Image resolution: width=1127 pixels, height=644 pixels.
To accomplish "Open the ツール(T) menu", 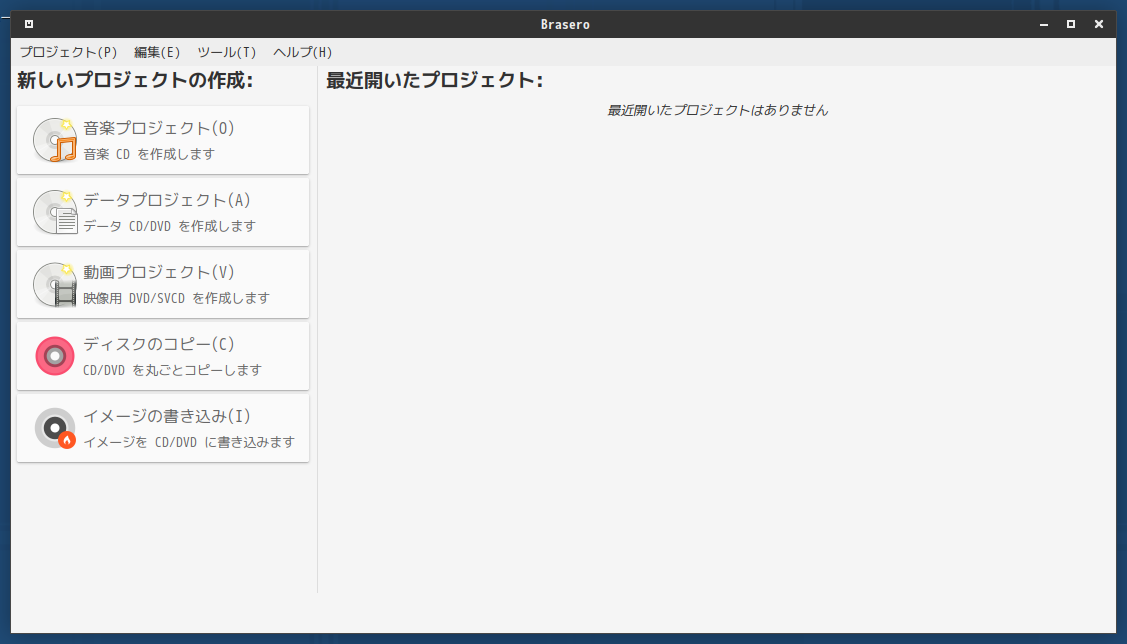I will pyautogui.click(x=226, y=52).
